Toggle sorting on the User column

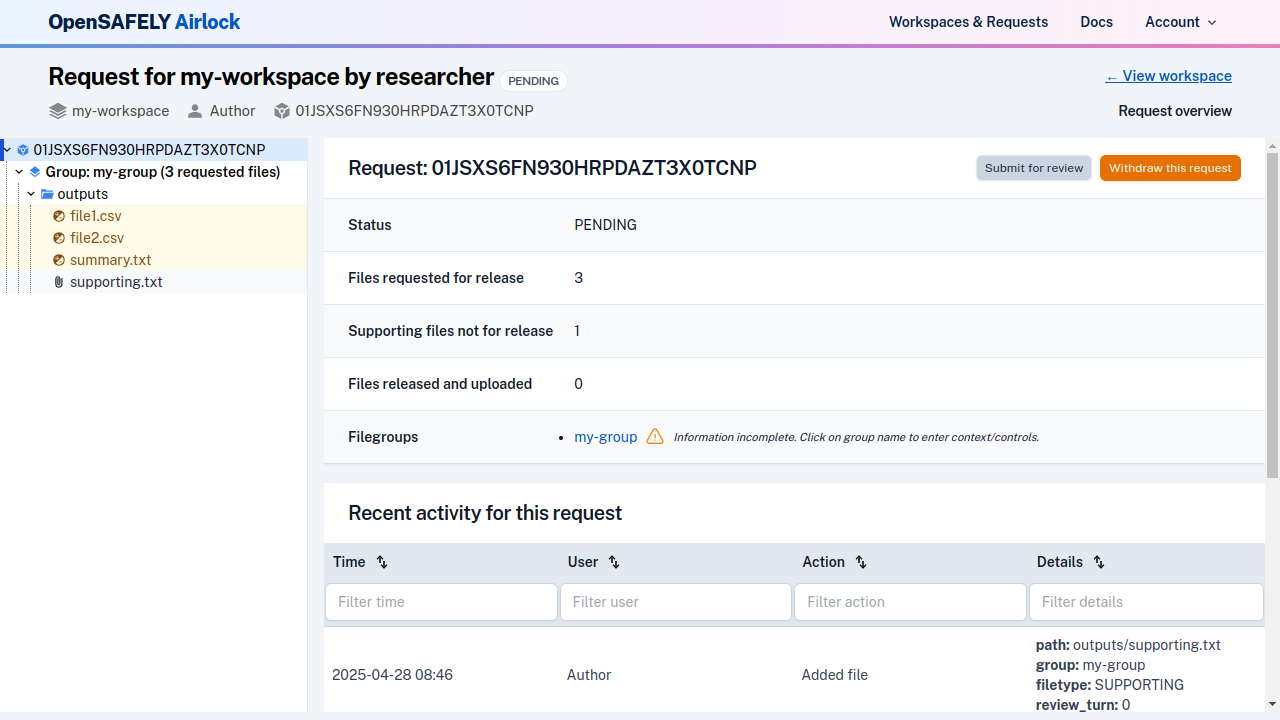[x=614, y=562]
